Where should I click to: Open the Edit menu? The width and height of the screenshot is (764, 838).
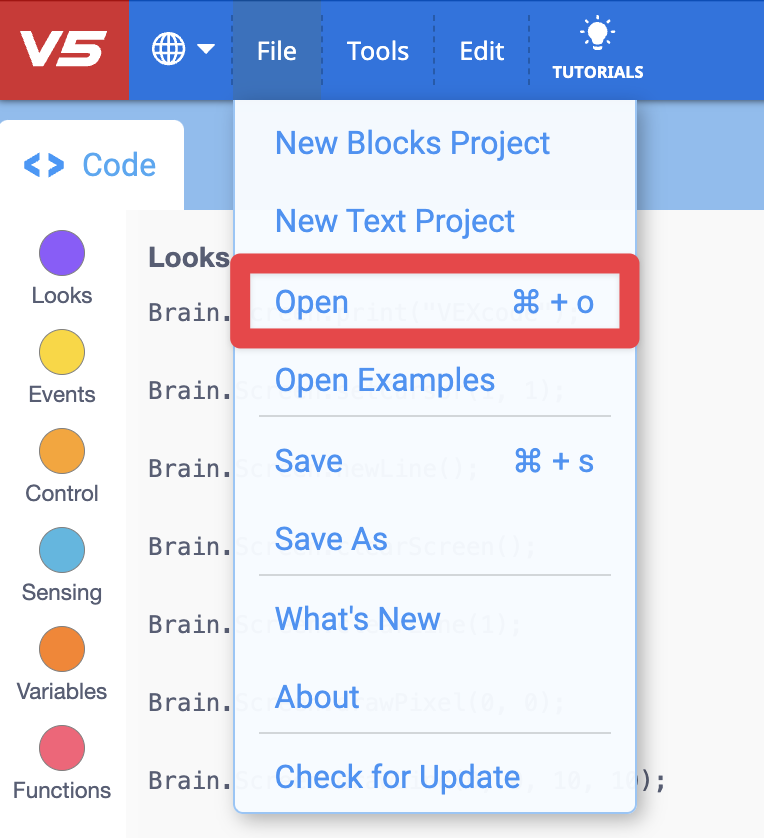(481, 51)
